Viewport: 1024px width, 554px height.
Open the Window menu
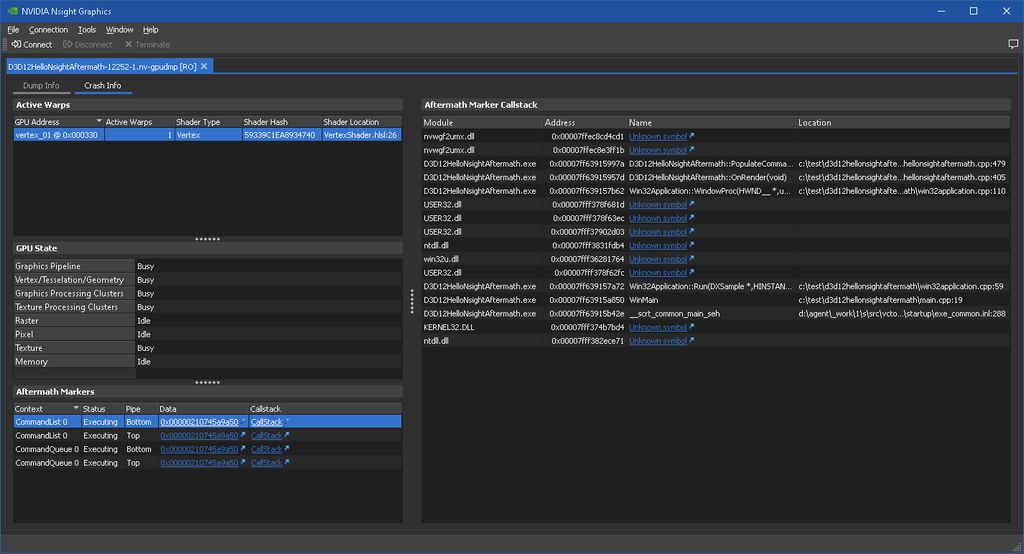120,29
